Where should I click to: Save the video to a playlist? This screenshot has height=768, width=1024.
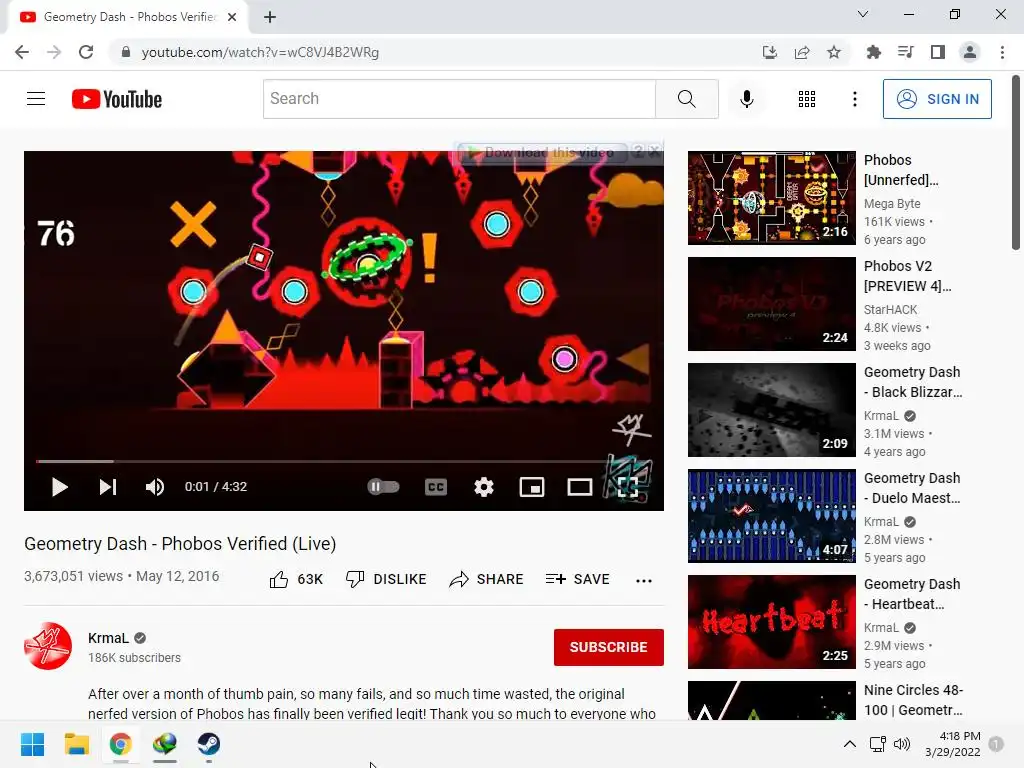[x=578, y=579]
